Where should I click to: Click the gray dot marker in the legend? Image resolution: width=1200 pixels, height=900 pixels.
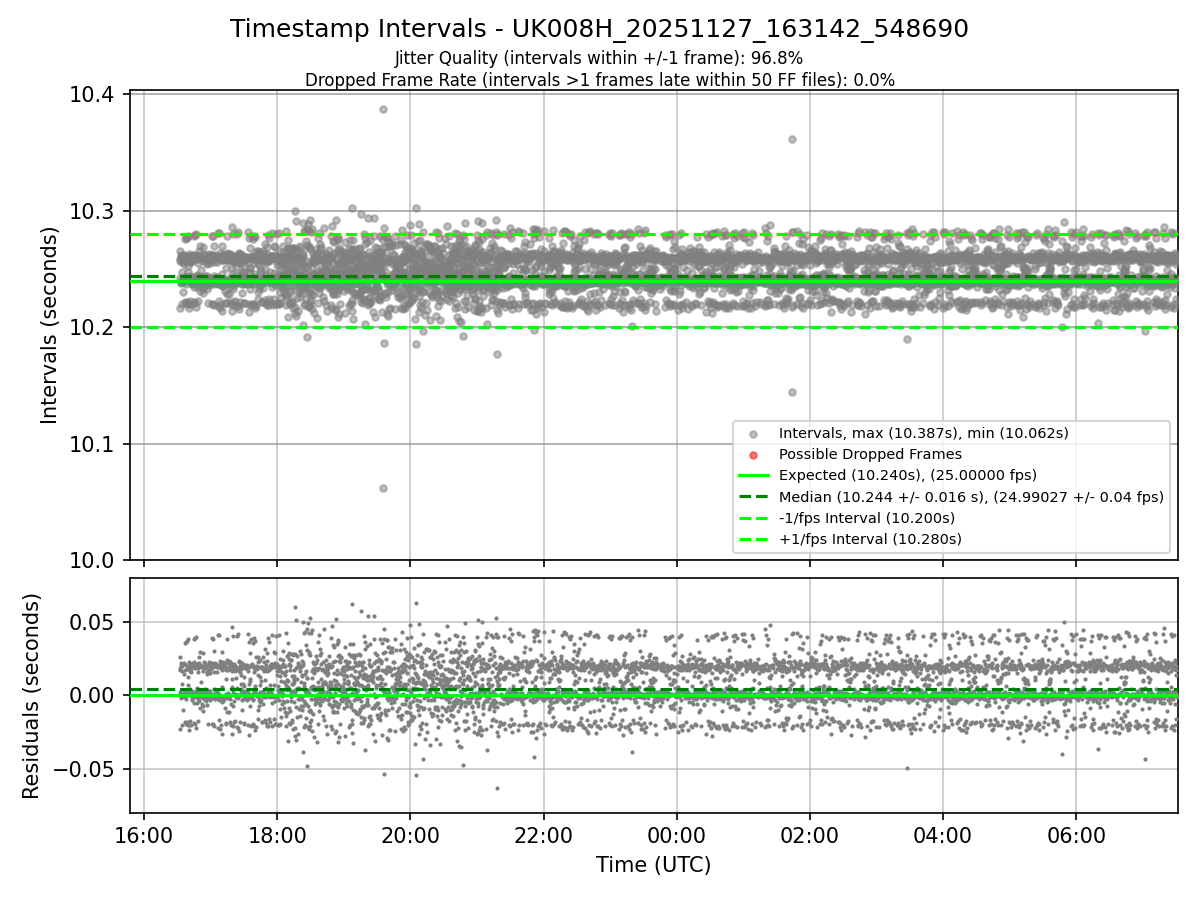click(x=753, y=433)
